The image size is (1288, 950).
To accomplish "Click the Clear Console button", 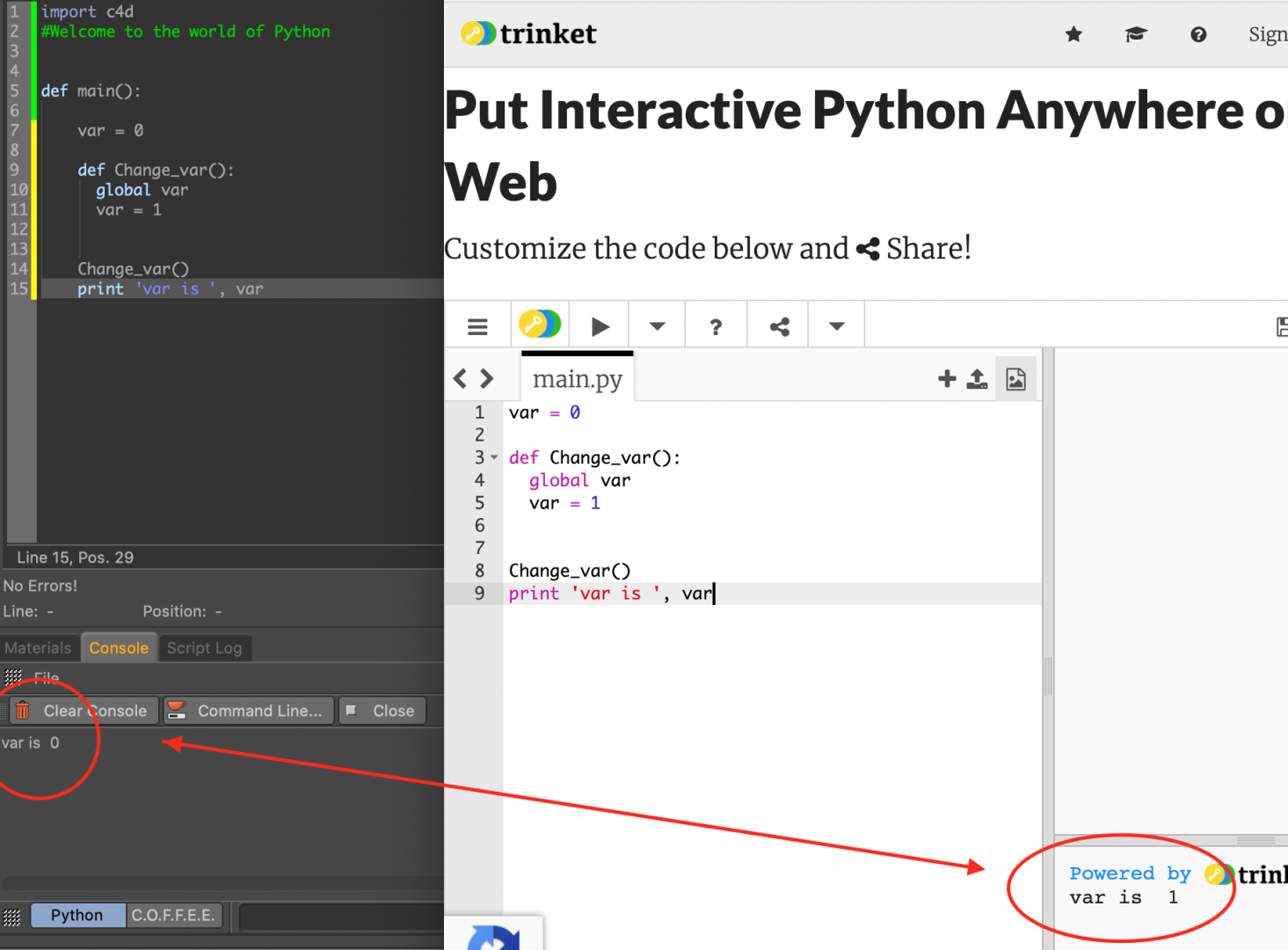I will point(84,711).
